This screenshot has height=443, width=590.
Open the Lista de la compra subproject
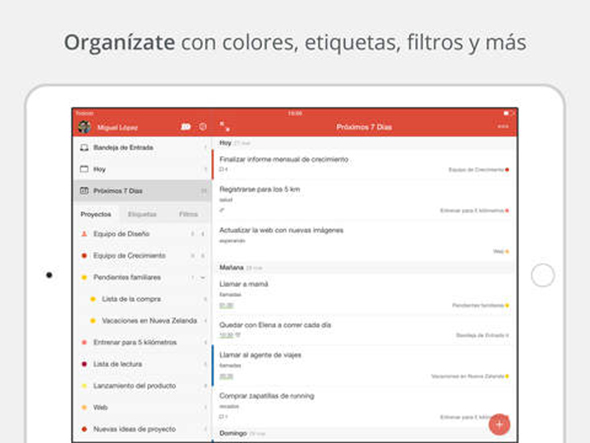[142, 299]
